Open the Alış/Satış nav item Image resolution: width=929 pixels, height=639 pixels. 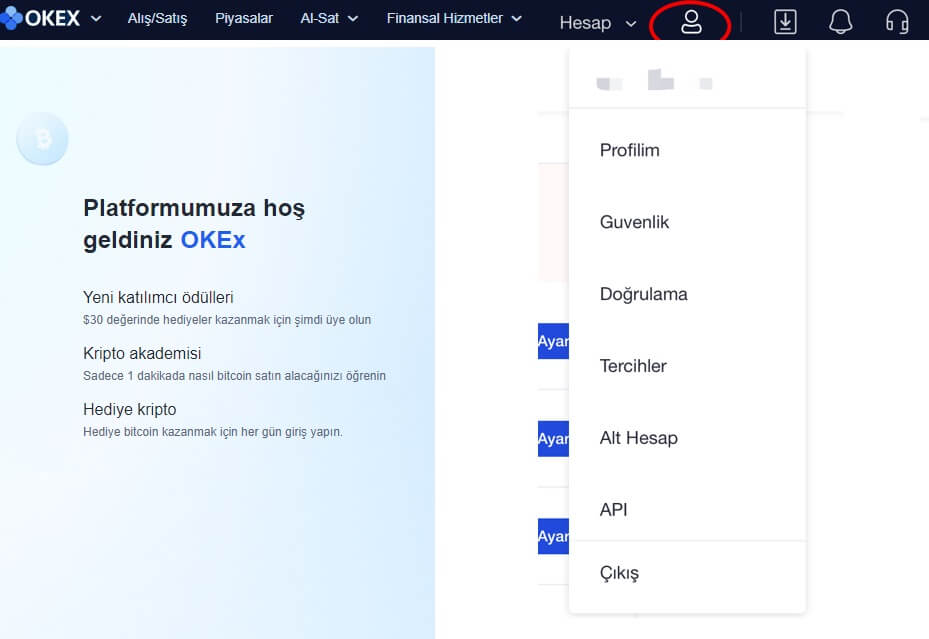(158, 18)
